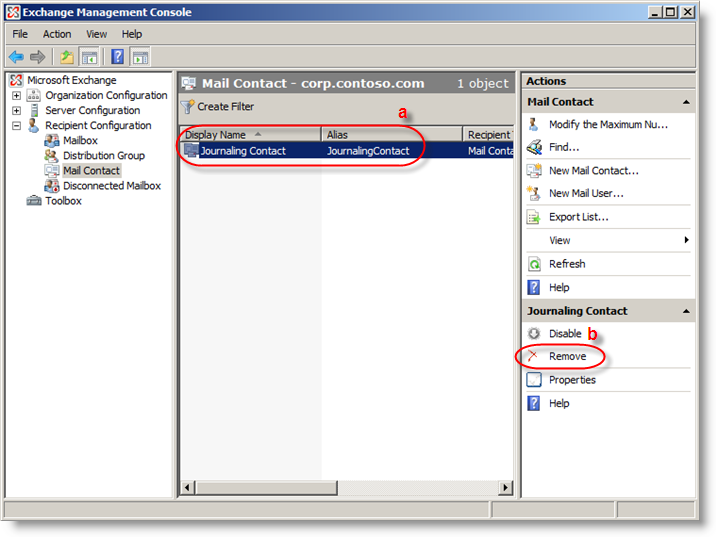Click the Server Configuration node icon
The height and width of the screenshot is (537, 716).
(34, 111)
